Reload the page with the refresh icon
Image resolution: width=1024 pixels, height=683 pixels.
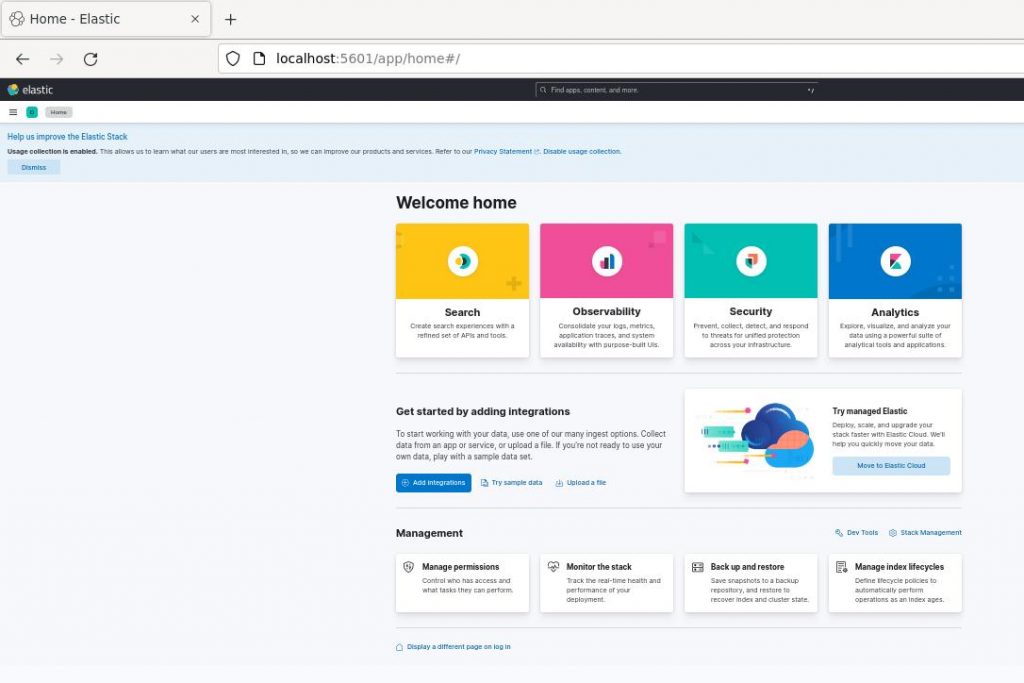pos(91,59)
